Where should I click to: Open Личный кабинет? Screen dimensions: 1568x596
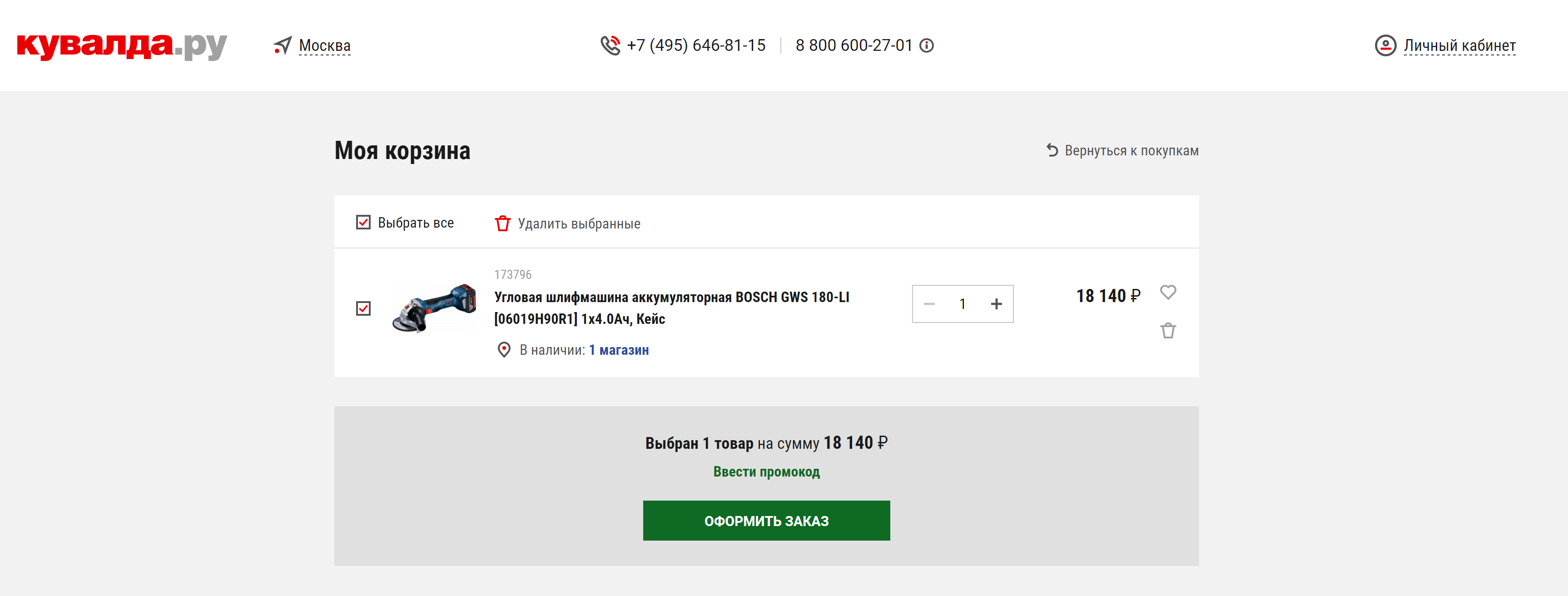pyautogui.click(x=1459, y=46)
